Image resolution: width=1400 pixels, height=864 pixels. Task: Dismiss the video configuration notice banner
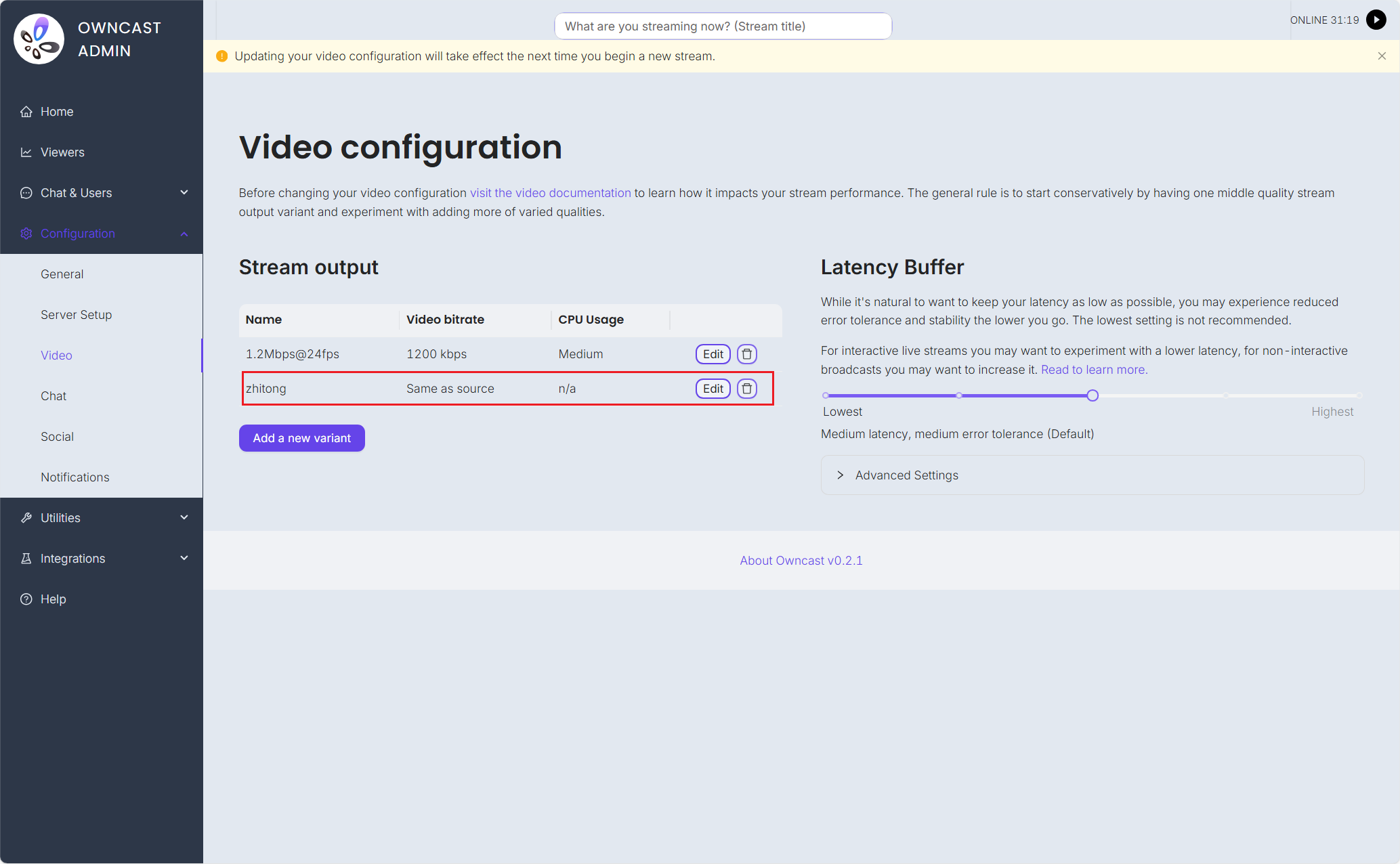pos(1382,56)
